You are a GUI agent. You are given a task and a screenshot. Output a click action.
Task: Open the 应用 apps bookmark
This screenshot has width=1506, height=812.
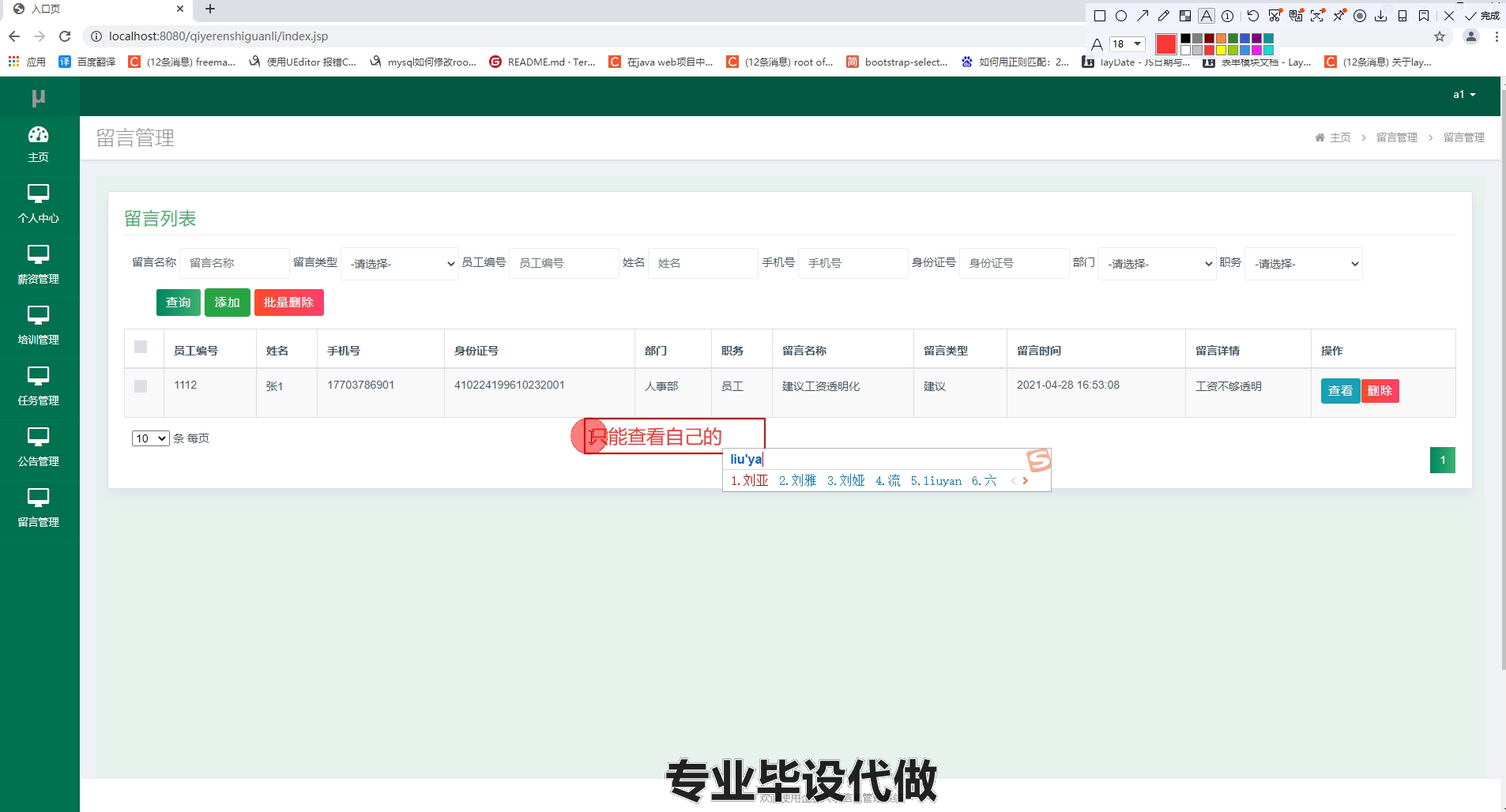point(27,62)
